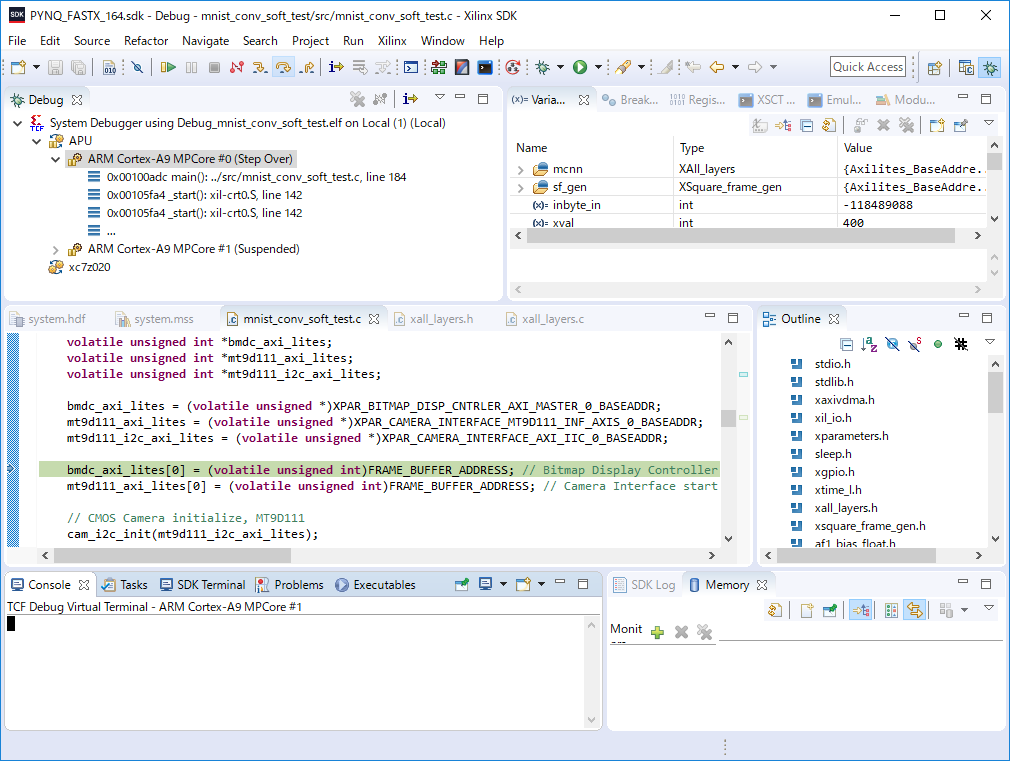This screenshot has height=761, width=1010.
Task: Toggle Instruction Stepping Mode in Debug view
Action: pyautogui.click(x=410, y=99)
